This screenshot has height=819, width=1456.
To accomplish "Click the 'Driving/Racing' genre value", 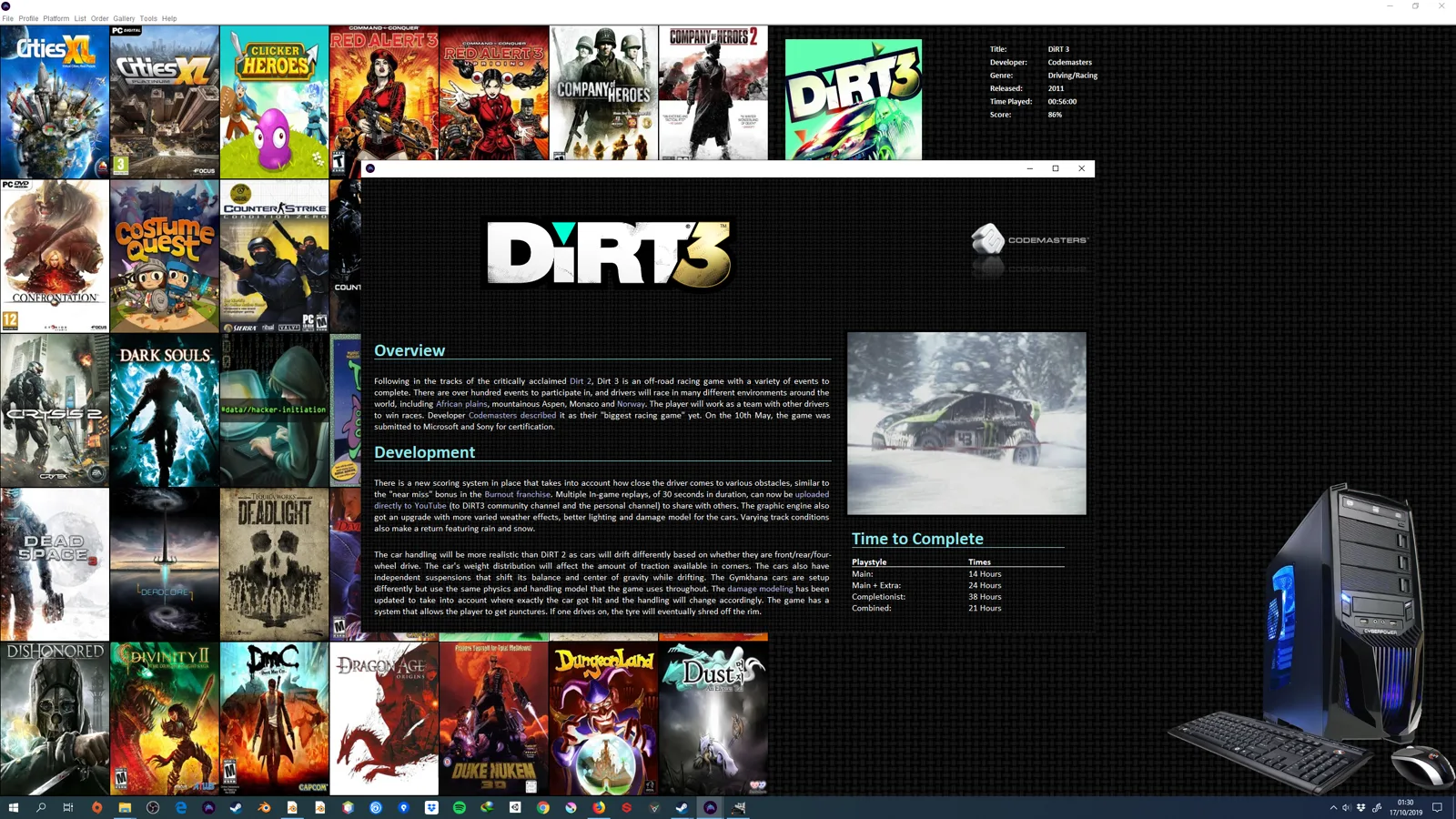I will [1073, 76].
